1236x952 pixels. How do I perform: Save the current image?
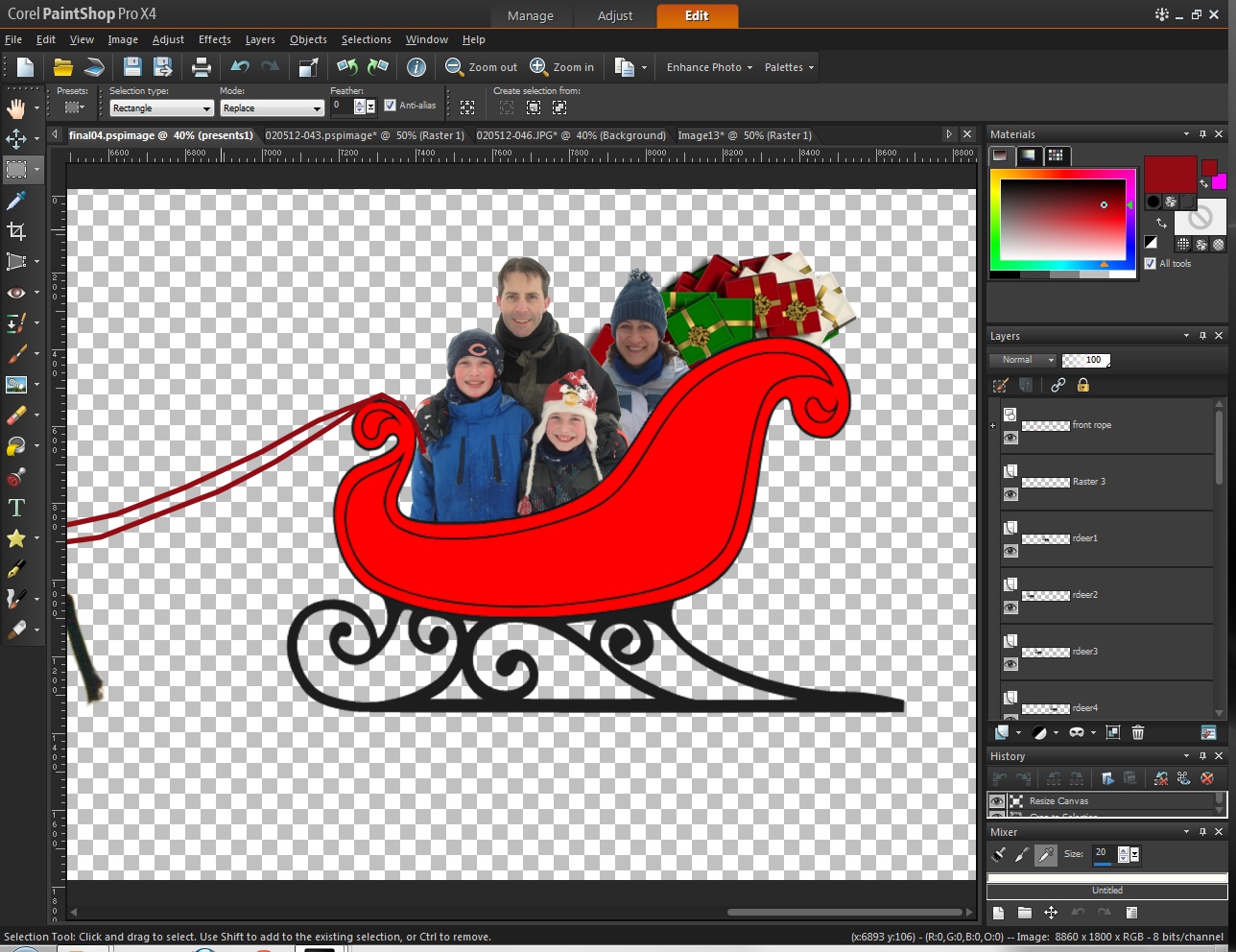(132, 67)
